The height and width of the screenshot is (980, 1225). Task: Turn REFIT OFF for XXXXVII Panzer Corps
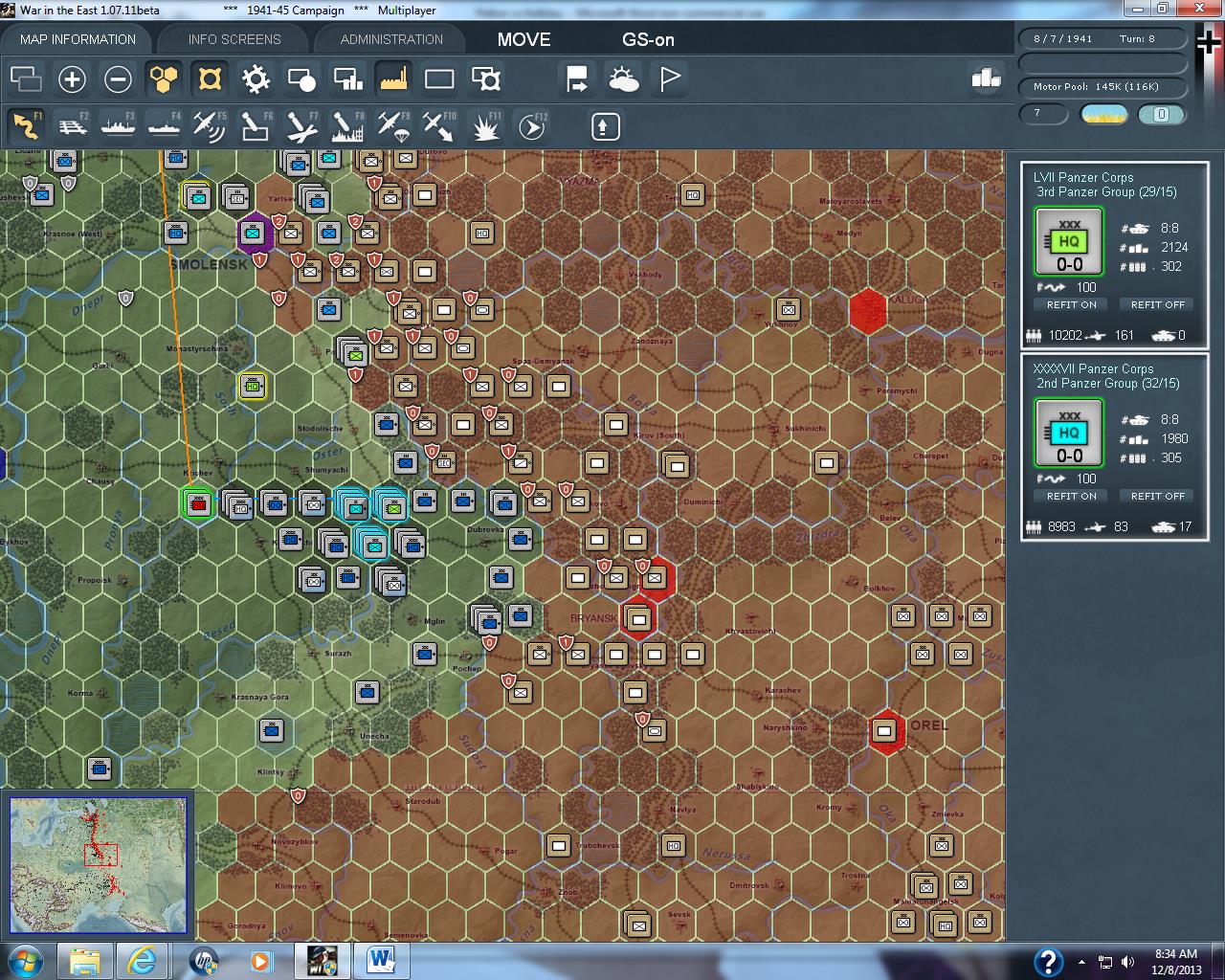coord(1157,496)
